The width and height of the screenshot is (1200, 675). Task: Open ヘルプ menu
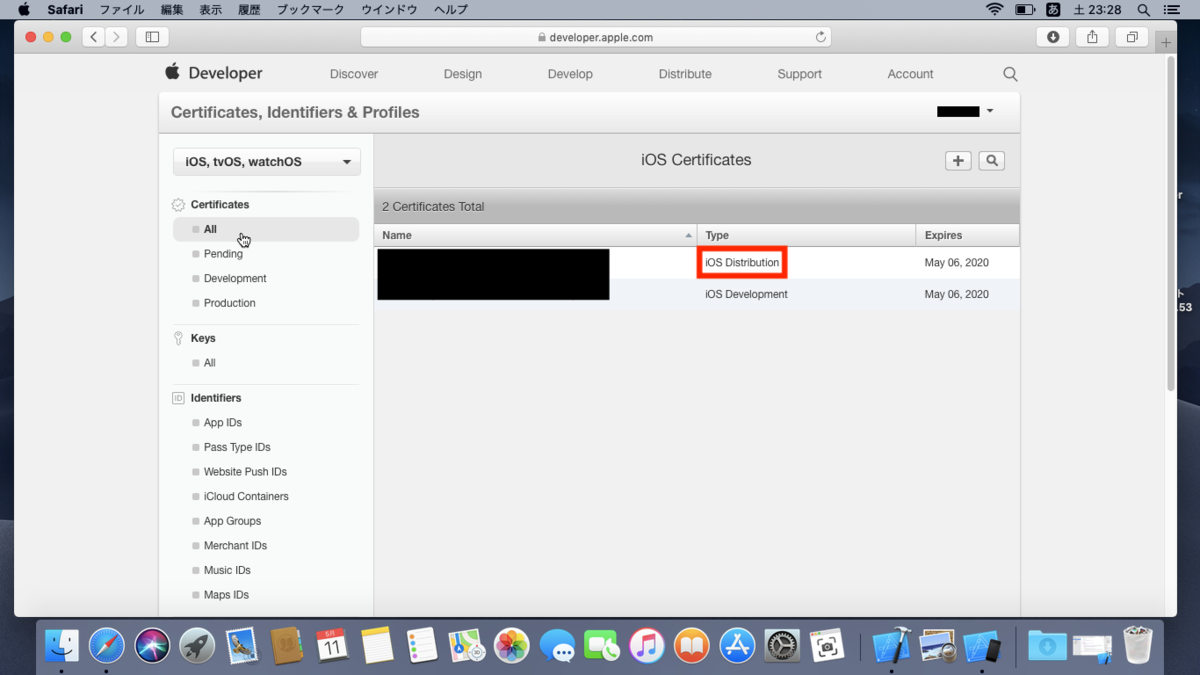click(x=451, y=9)
